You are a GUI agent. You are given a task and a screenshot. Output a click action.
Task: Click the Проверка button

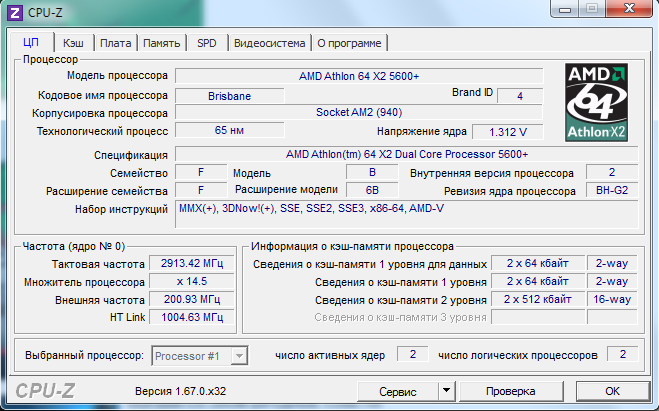point(511,391)
